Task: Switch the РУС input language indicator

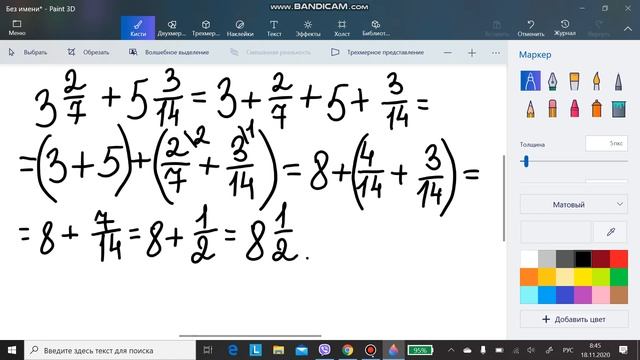Action: pyautogui.click(x=568, y=350)
